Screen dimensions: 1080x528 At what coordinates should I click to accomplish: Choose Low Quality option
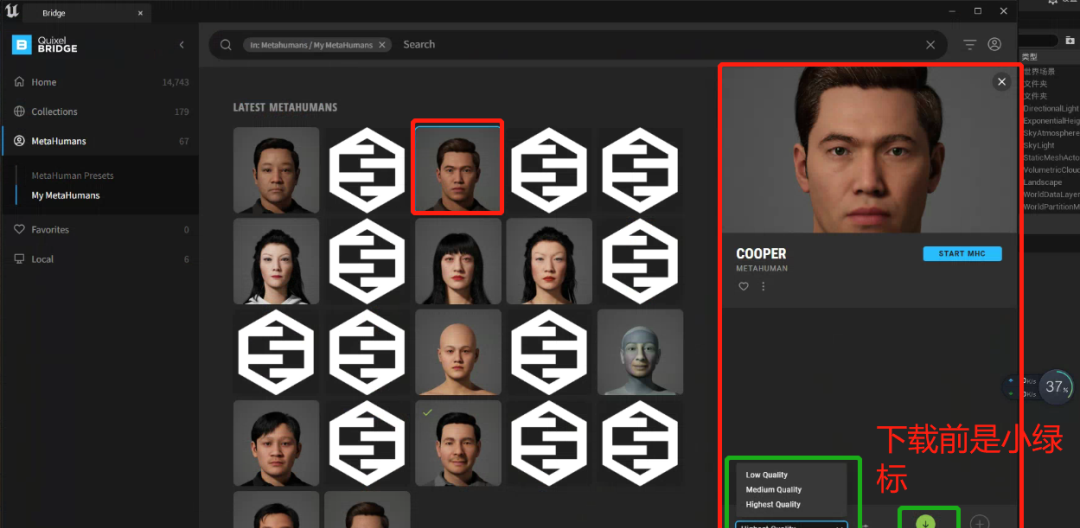coord(766,475)
